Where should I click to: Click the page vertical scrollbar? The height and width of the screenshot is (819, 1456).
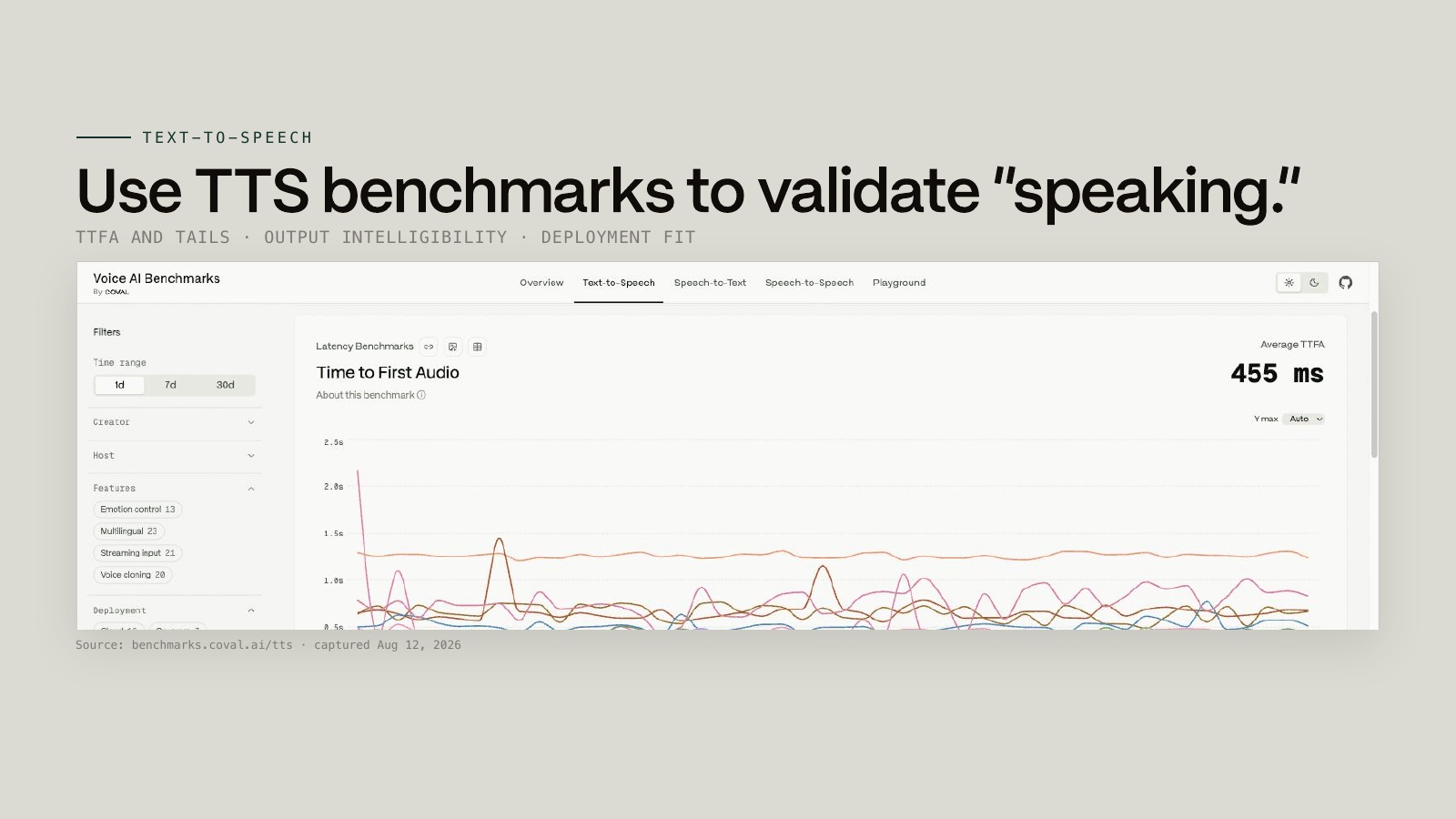coord(1374,384)
